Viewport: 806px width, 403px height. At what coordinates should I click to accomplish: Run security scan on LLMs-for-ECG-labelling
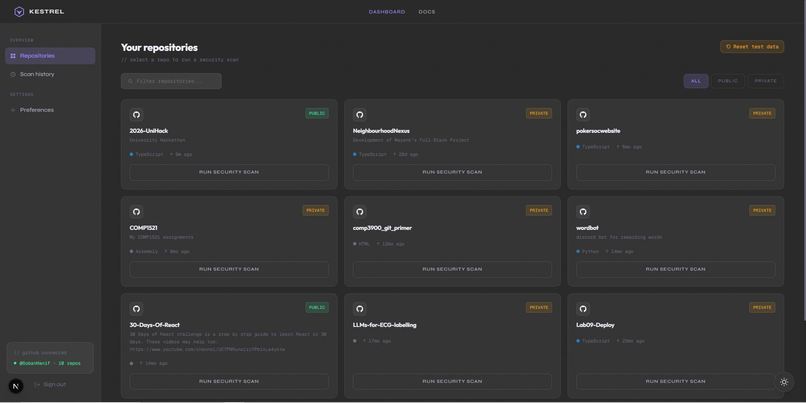[452, 381]
